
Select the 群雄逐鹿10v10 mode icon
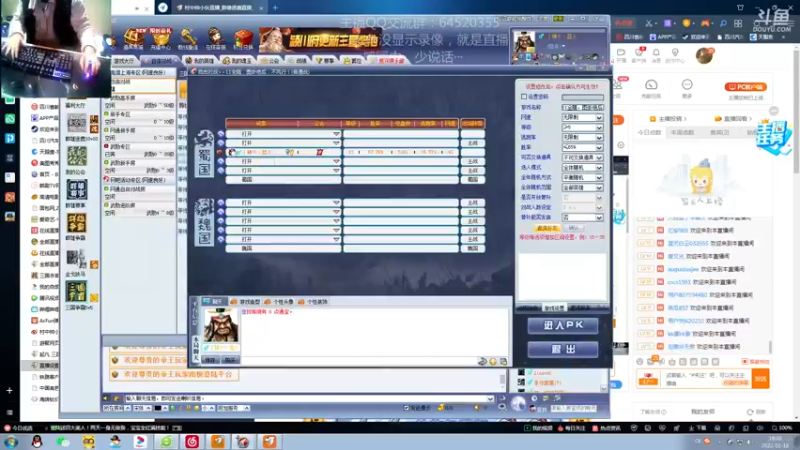point(77,123)
